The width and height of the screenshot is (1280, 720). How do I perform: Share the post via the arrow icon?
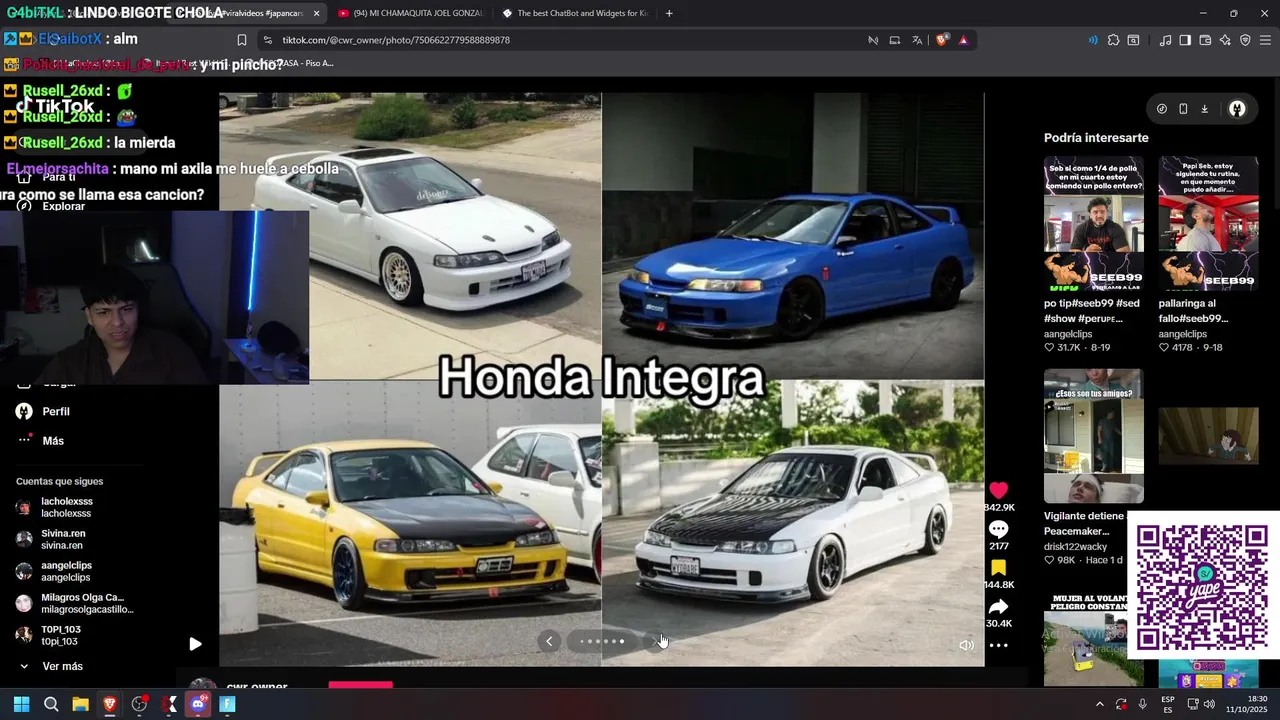[x=998, y=606]
